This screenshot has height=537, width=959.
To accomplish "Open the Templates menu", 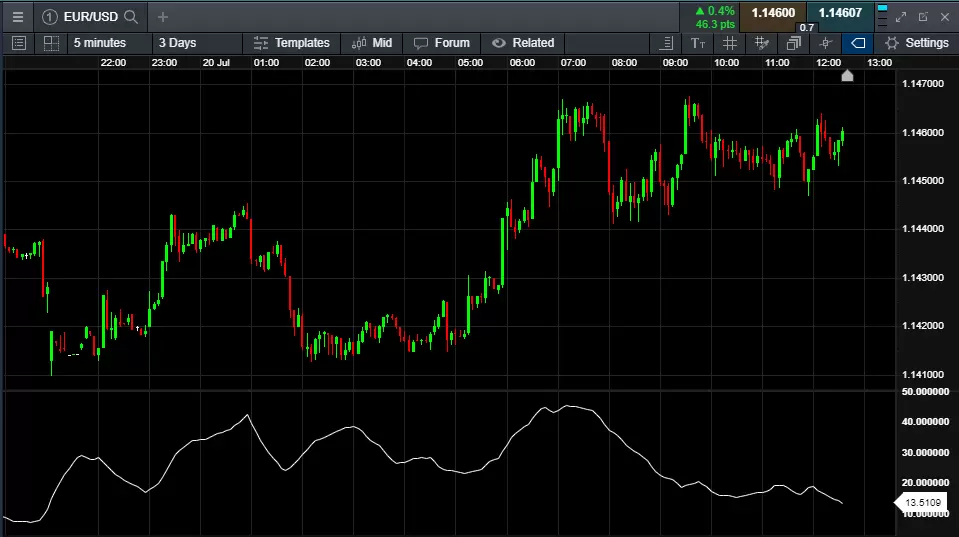I will pos(291,43).
